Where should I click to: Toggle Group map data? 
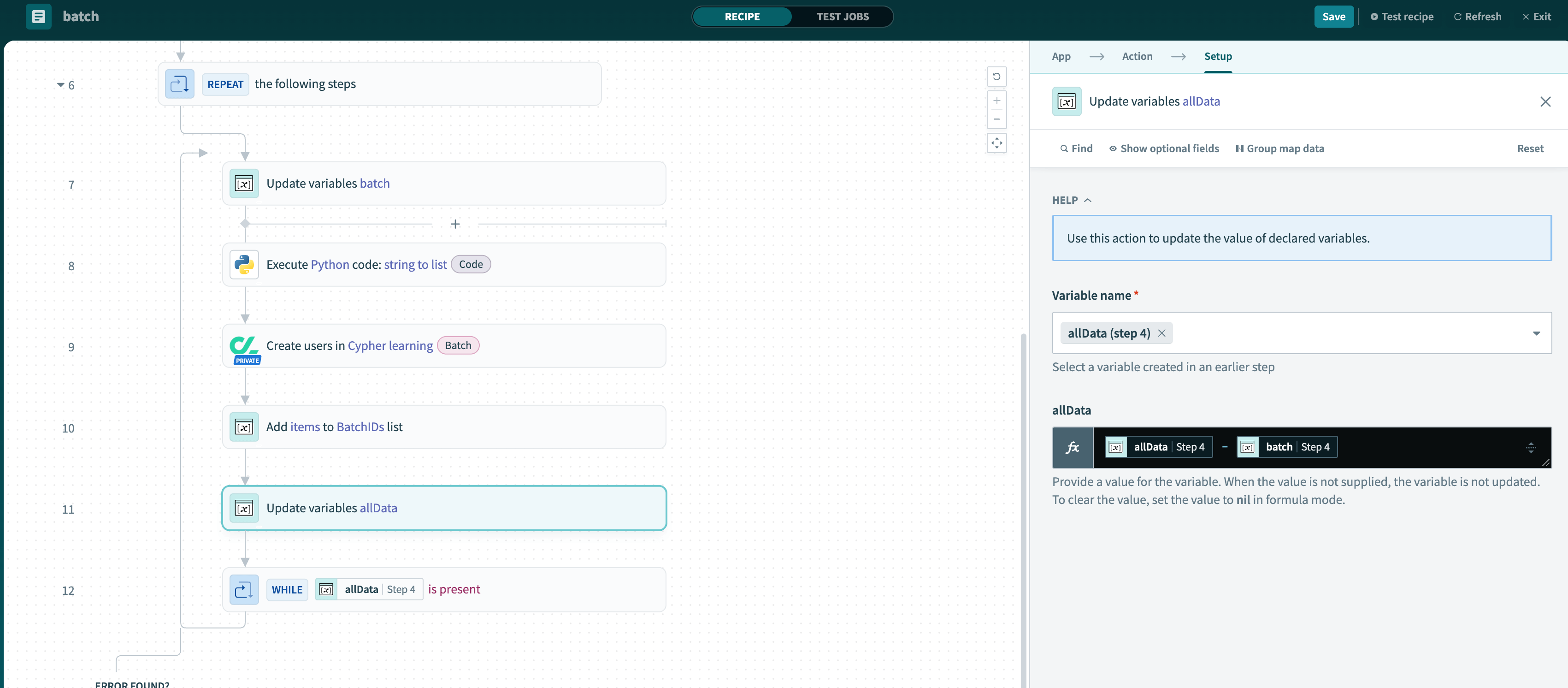click(1279, 148)
